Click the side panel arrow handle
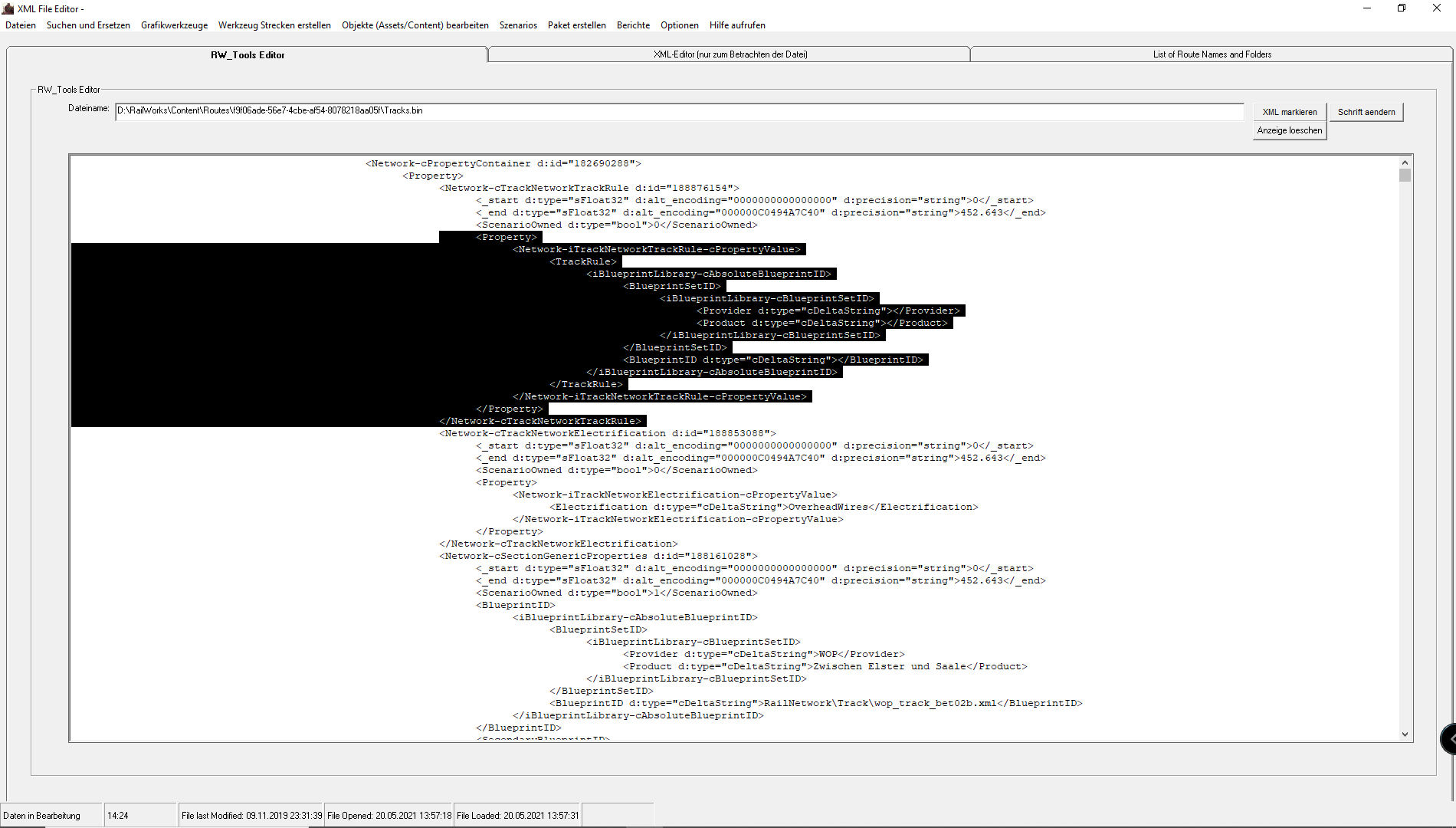Screen dimensions: 1456x828 1449,739
